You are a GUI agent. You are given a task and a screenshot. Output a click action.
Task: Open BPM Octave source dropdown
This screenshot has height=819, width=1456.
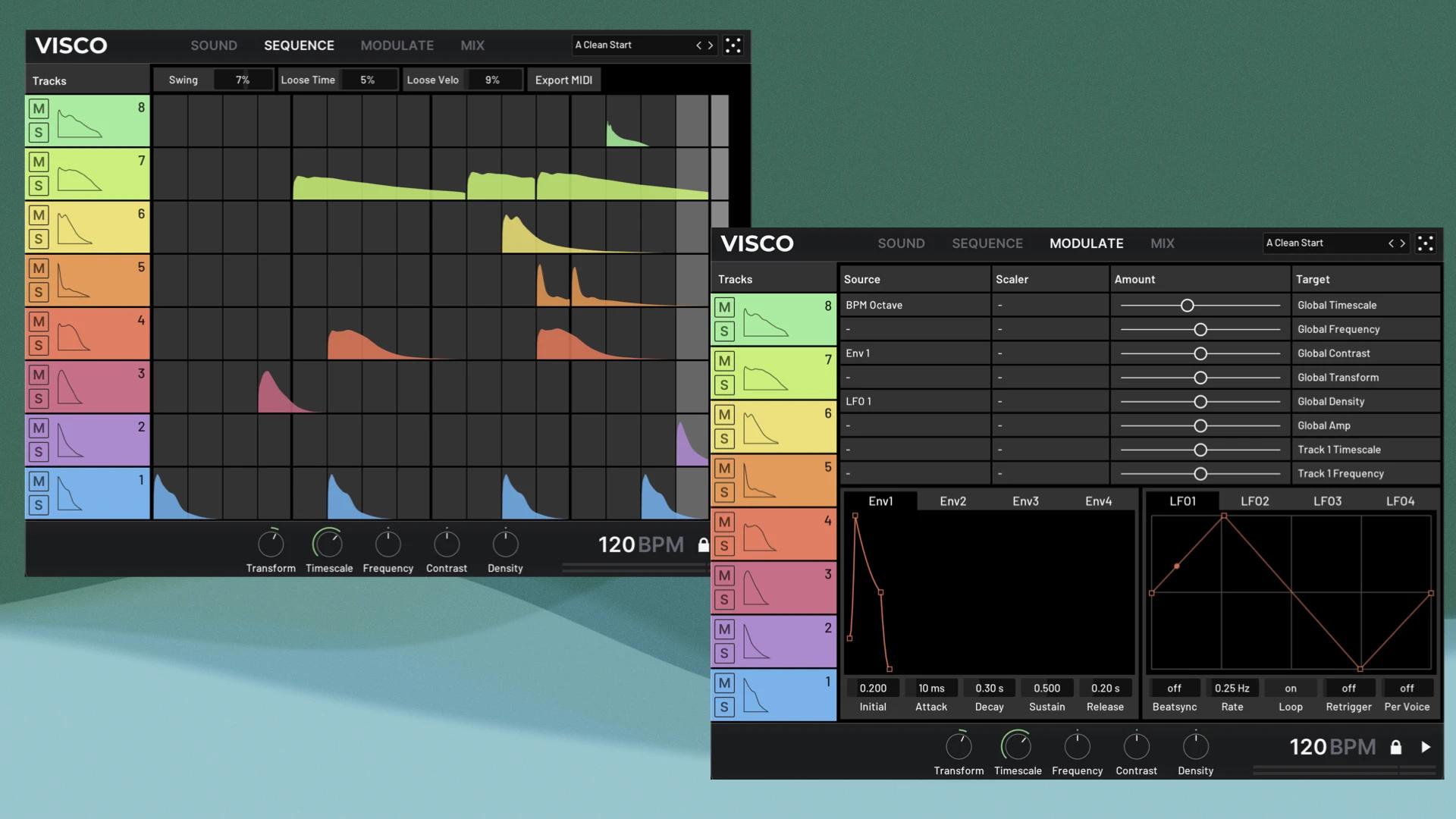914,305
